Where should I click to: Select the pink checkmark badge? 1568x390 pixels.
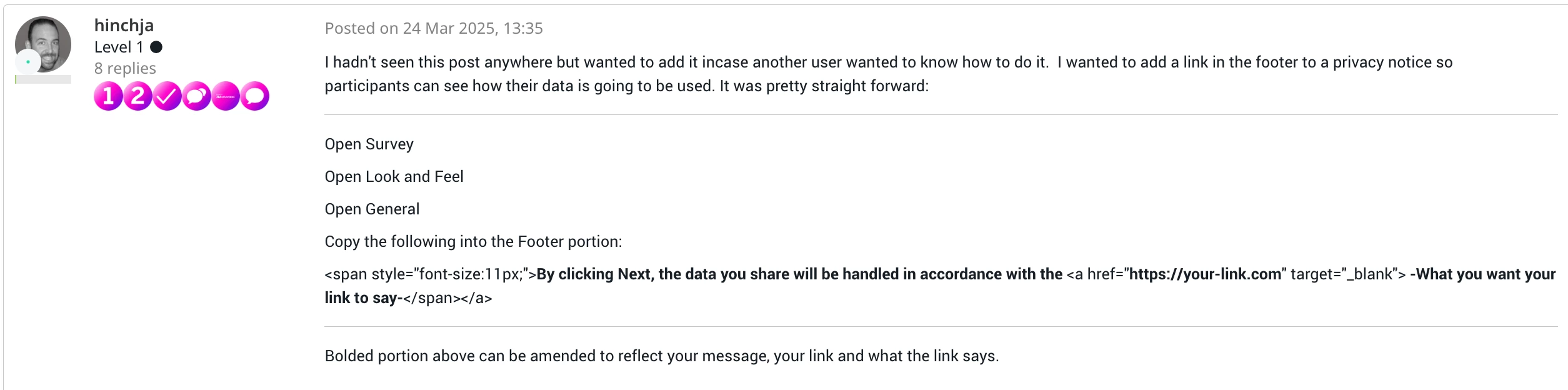click(x=167, y=96)
